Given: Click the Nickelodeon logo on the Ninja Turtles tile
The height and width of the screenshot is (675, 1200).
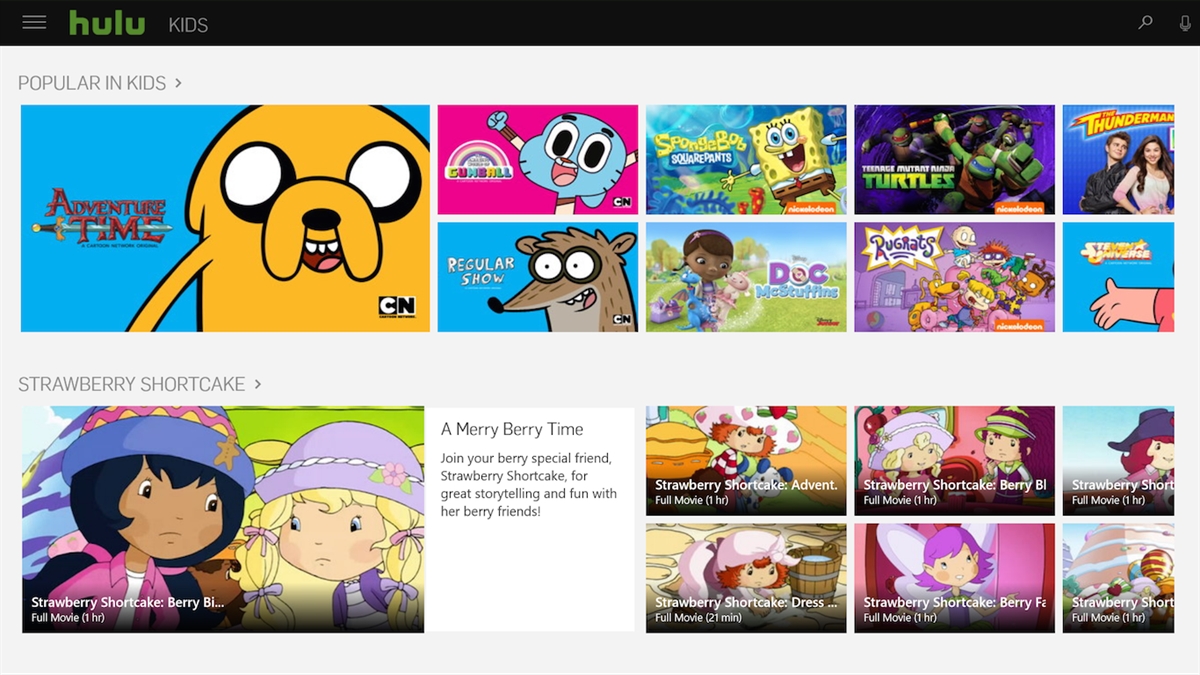Looking at the screenshot, I should pyautogui.click(x=1019, y=208).
